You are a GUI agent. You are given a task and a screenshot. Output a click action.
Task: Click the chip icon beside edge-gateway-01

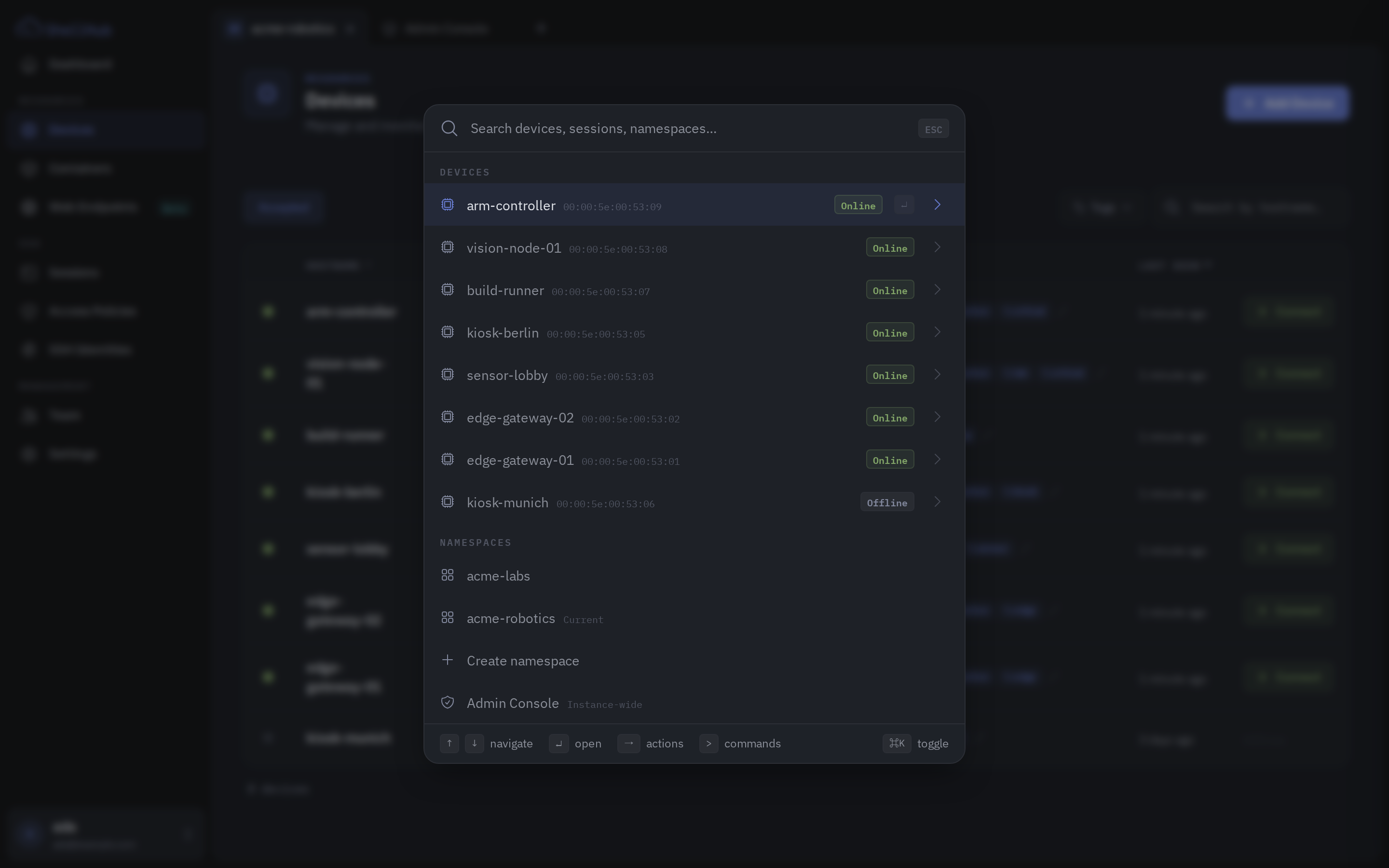448,460
